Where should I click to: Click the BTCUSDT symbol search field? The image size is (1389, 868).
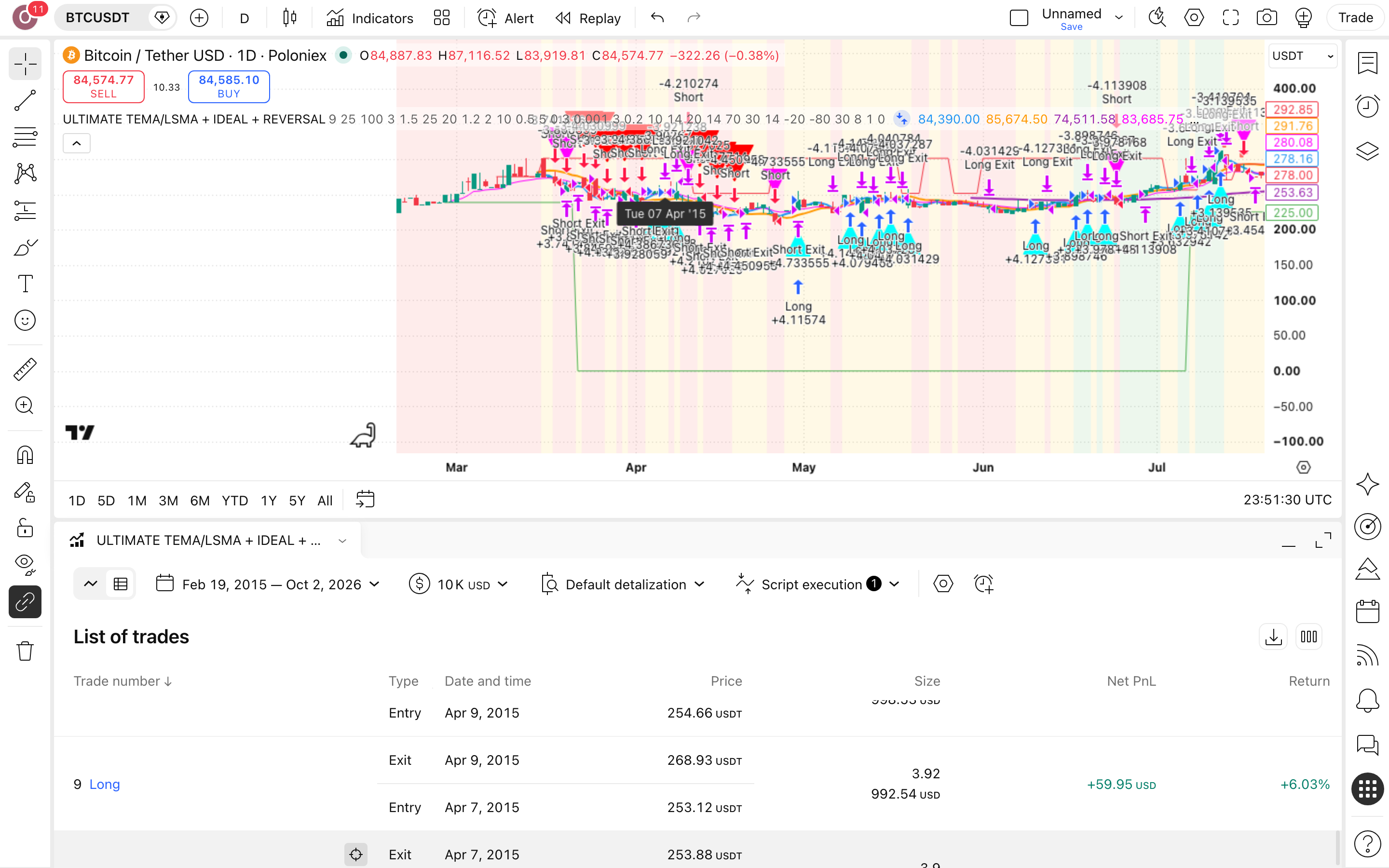(x=97, y=18)
